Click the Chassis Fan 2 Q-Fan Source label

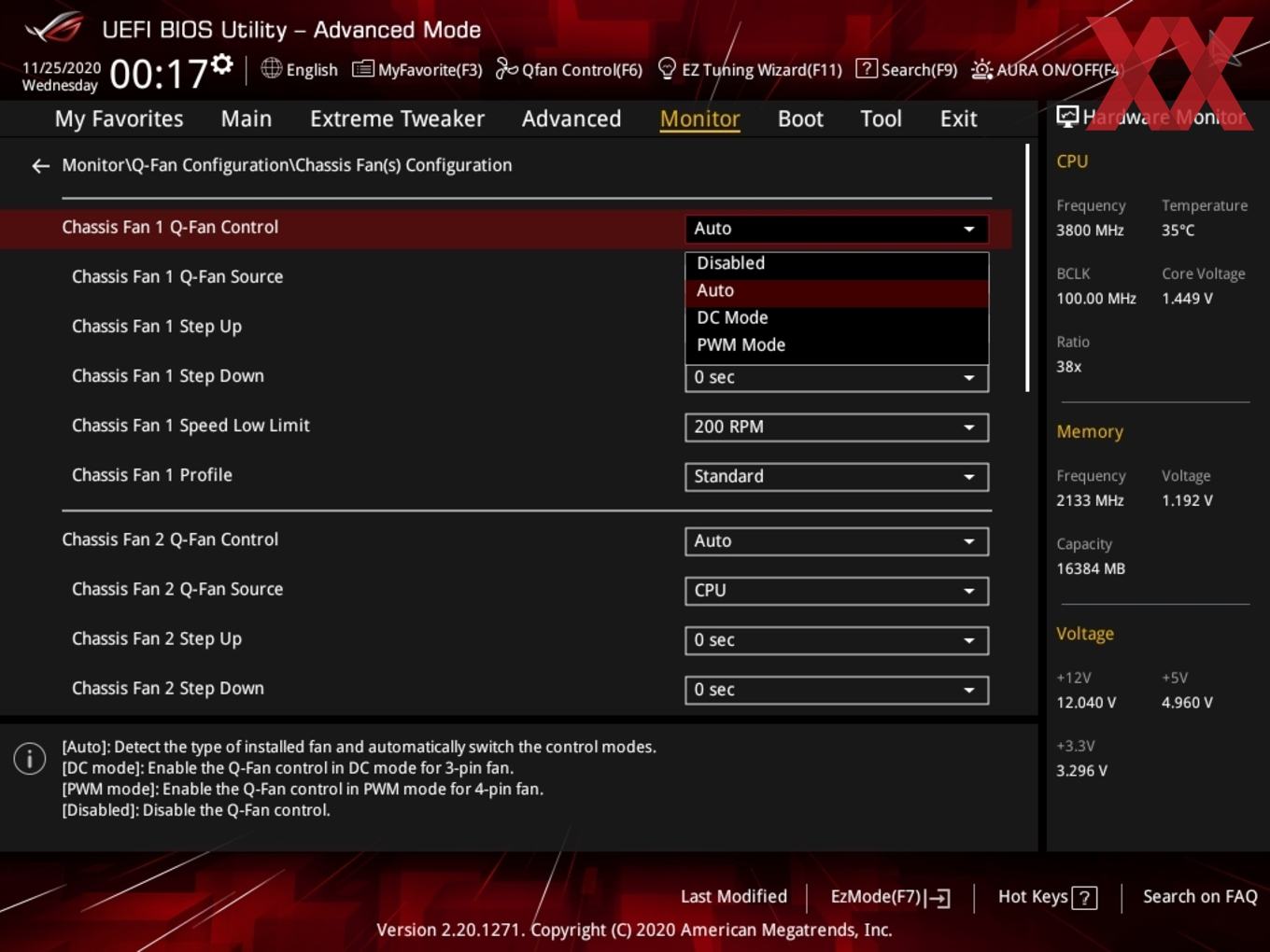click(177, 590)
